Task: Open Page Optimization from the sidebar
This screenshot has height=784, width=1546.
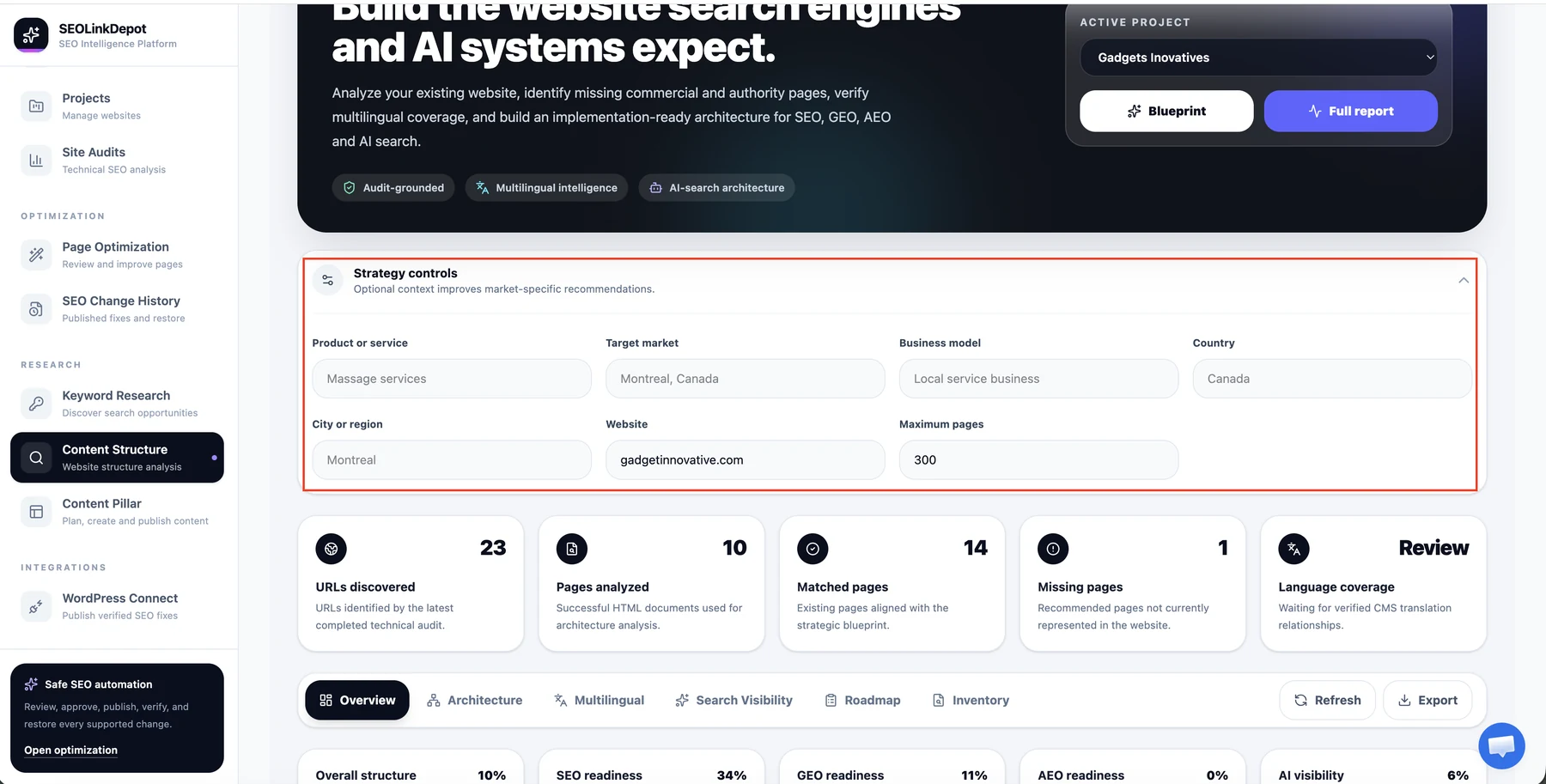Action: coord(119,254)
